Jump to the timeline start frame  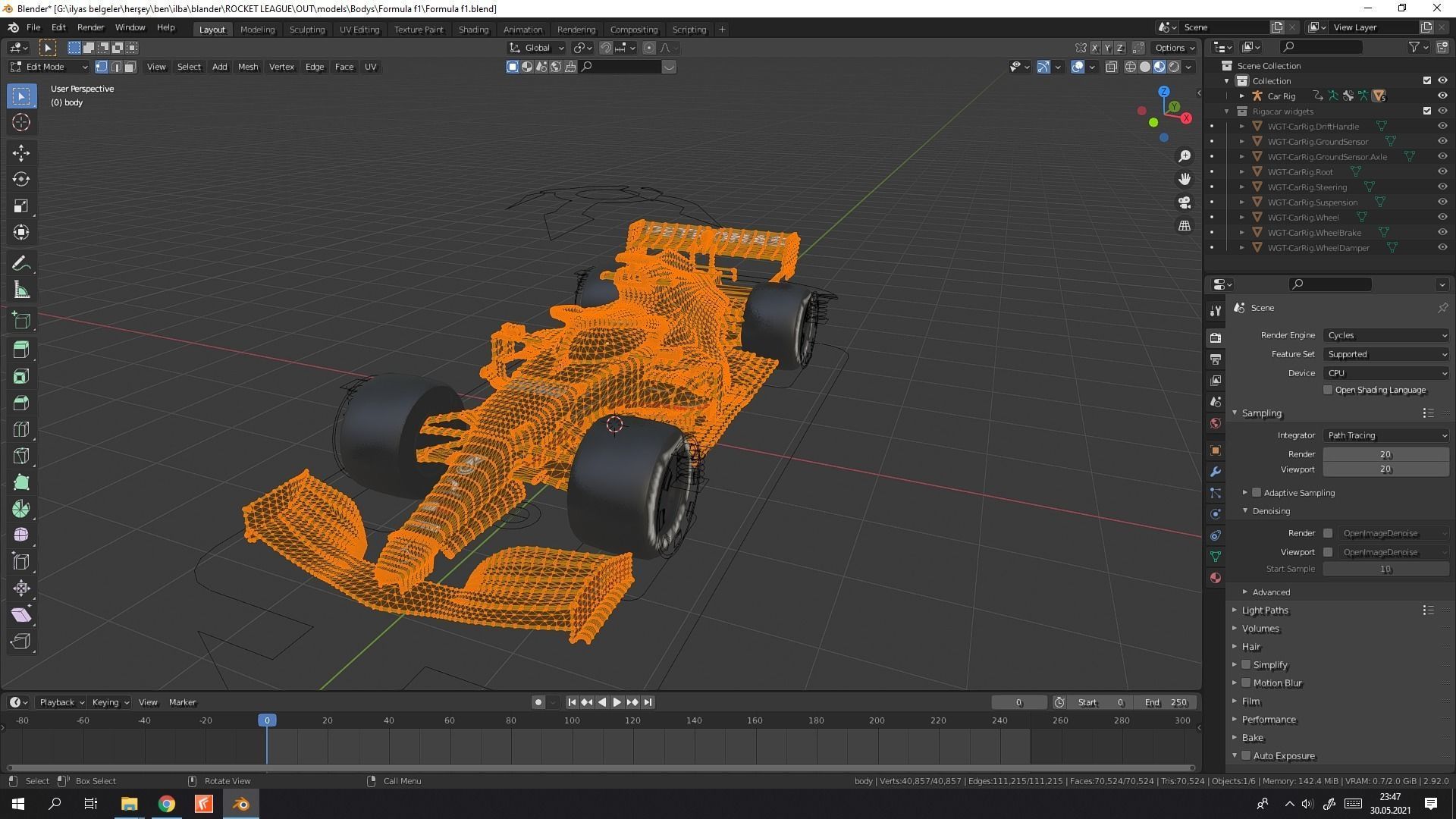[x=572, y=702]
